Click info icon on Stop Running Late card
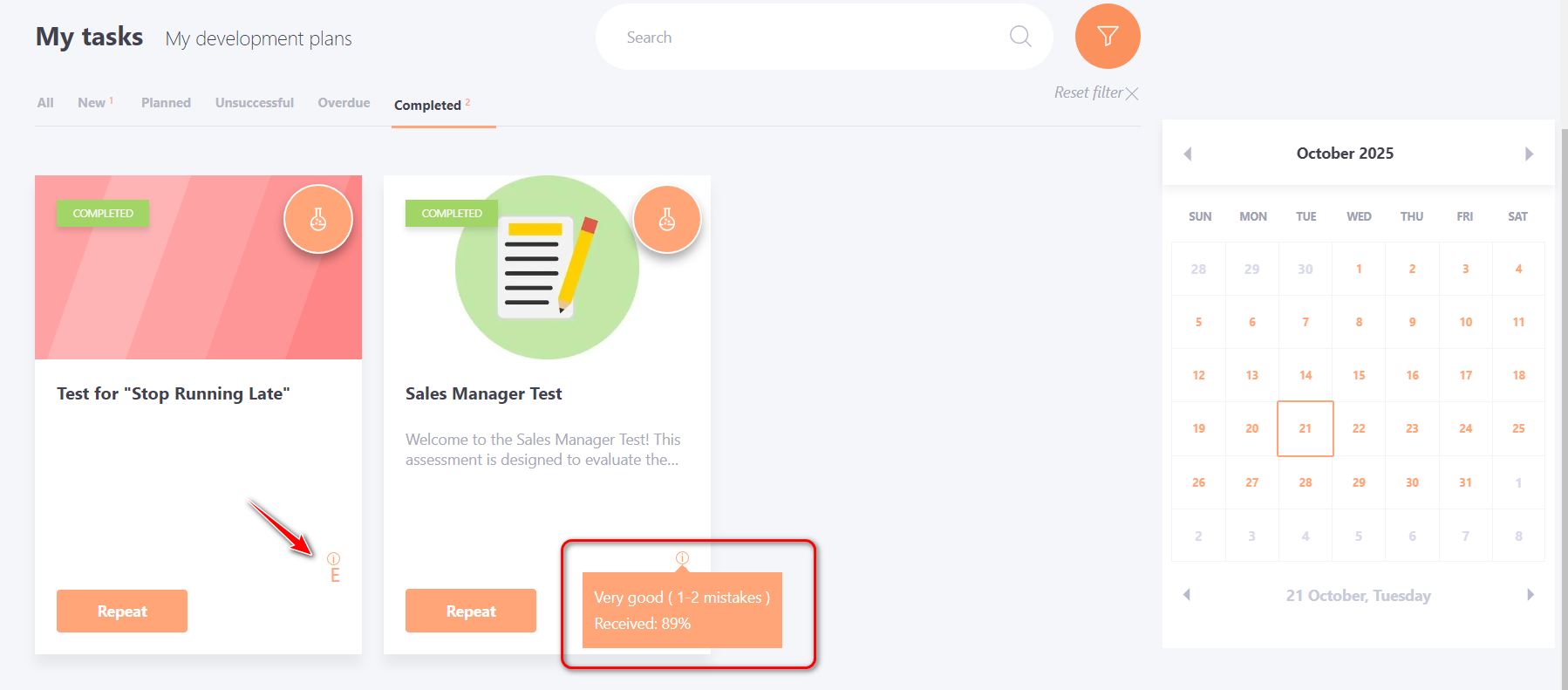 tap(333, 558)
